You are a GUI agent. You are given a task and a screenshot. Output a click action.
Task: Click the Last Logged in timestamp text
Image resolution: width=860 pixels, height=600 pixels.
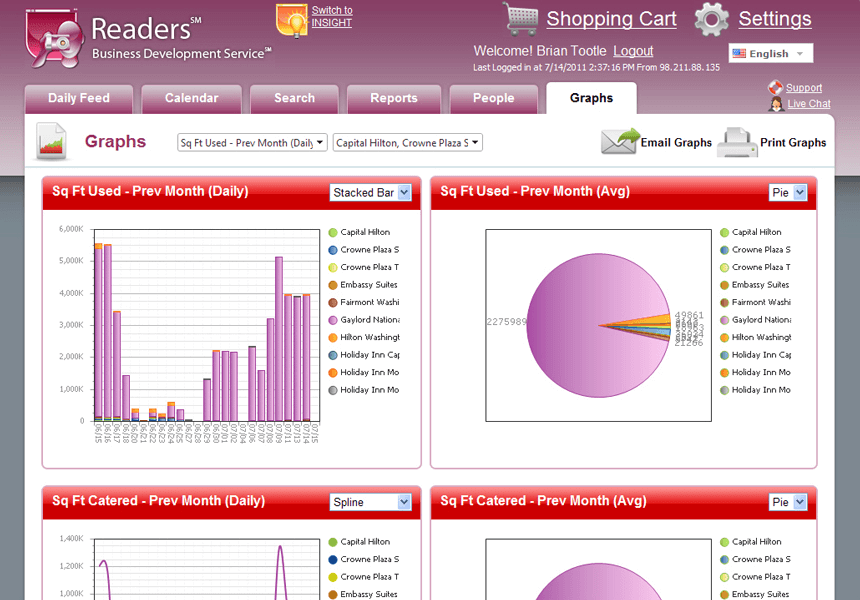[x=596, y=67]
